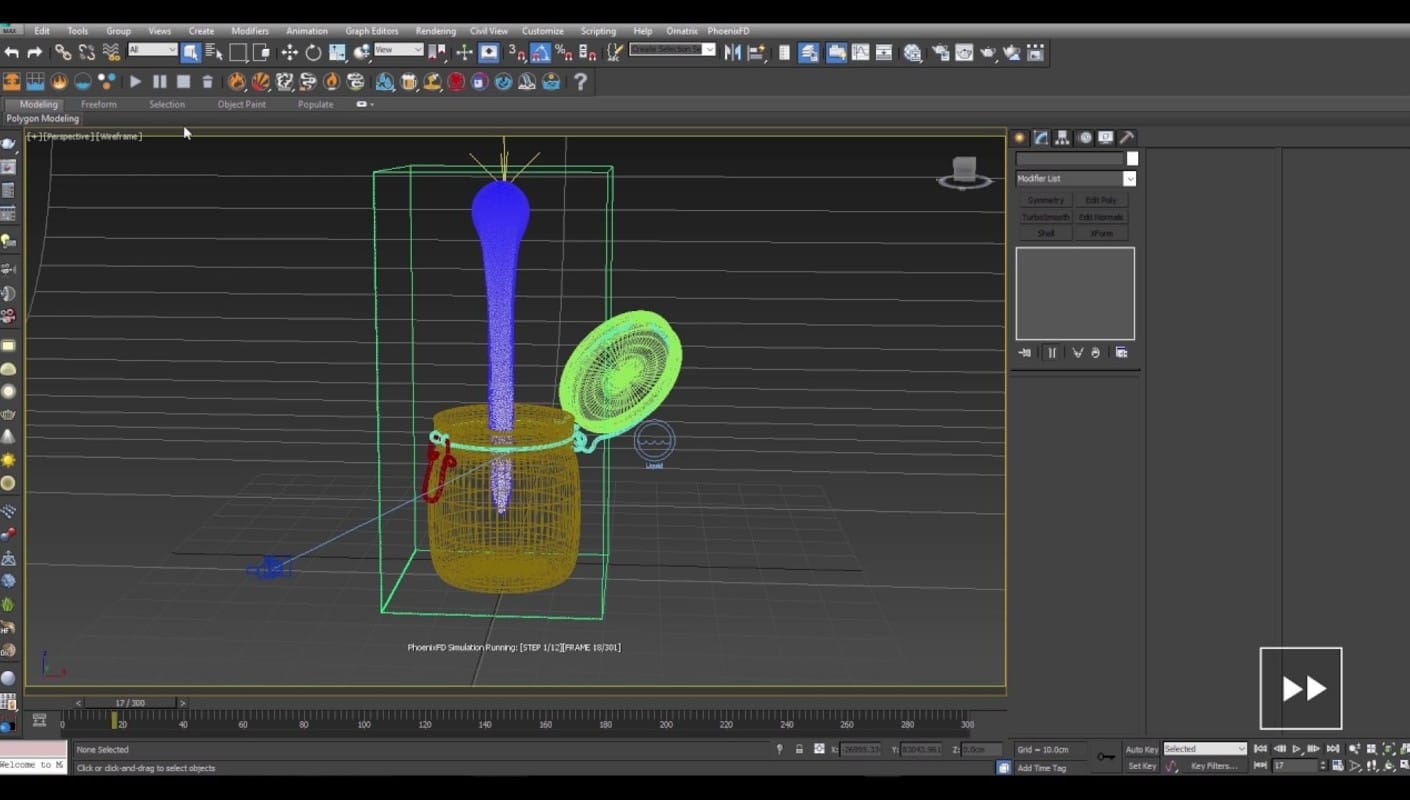Click the PhoenixFD delete cache trash icon
1410x800 pixels.
coord(208,82)
